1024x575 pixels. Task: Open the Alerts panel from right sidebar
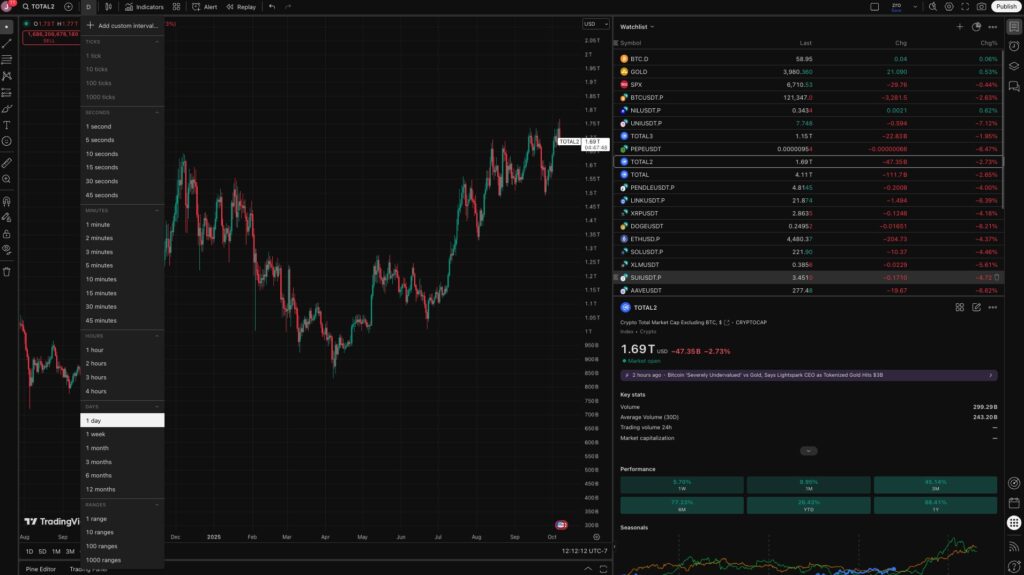(x=1014, y=45)
